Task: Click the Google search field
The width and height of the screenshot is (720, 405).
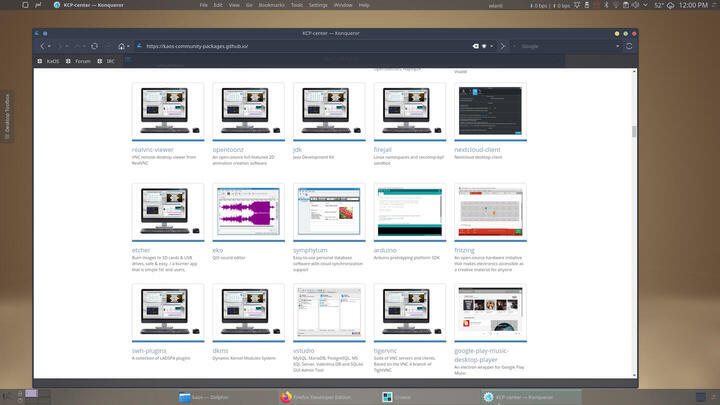Action: click(567, 46)
